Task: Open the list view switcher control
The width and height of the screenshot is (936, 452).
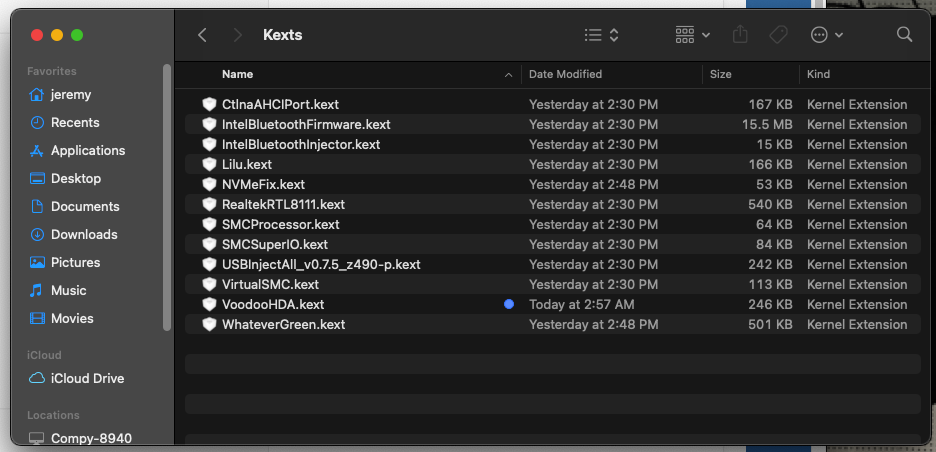Action: coord(601,35)
